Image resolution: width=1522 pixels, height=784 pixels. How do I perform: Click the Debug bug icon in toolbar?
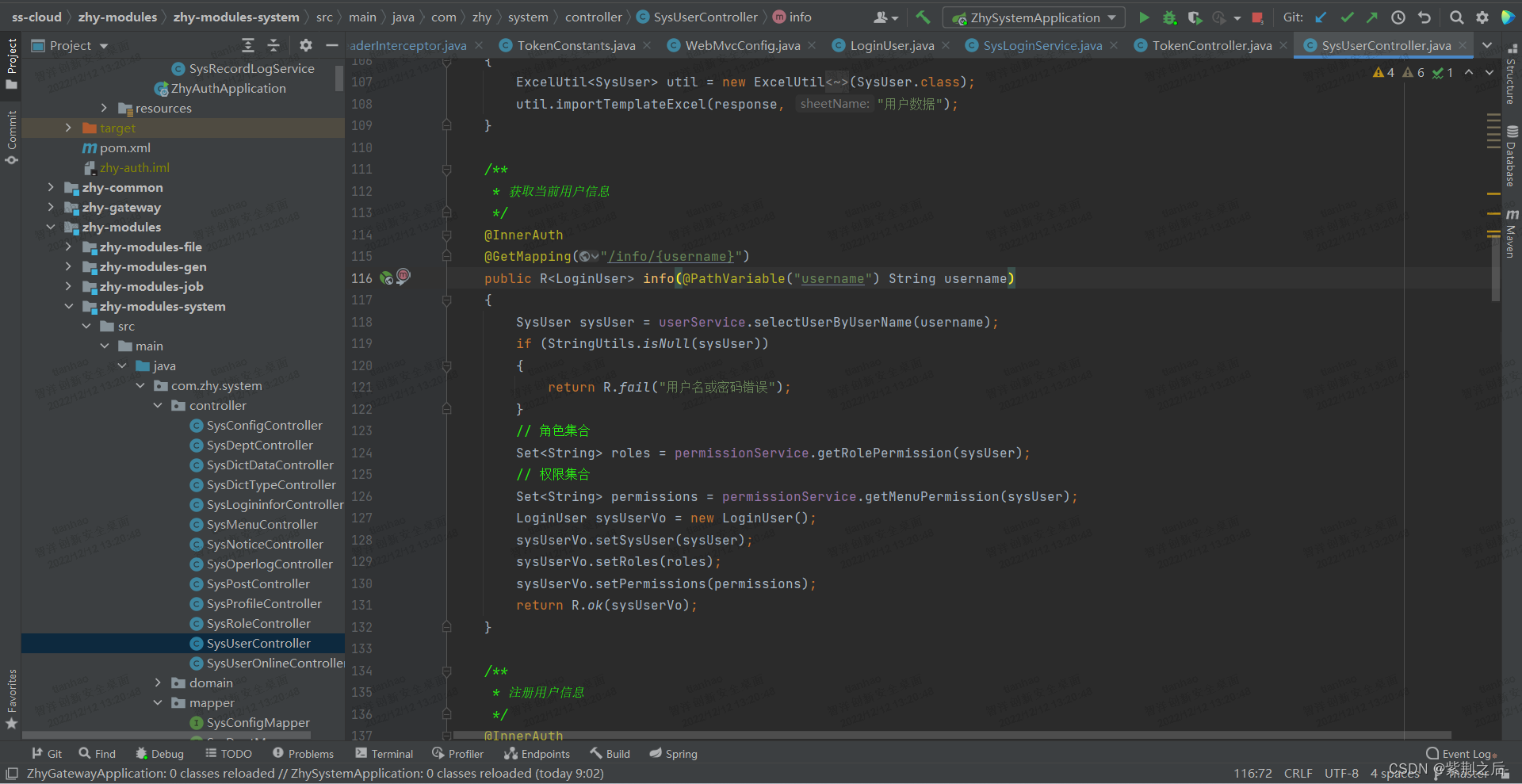pyautogui.click(x=1169, y=17)
